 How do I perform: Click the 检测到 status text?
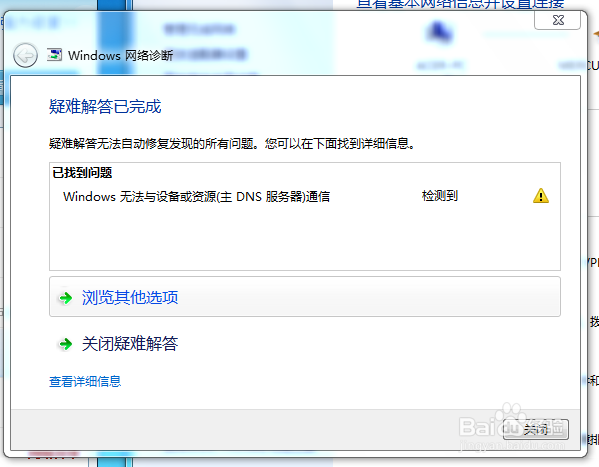click(x=440, y=196)
